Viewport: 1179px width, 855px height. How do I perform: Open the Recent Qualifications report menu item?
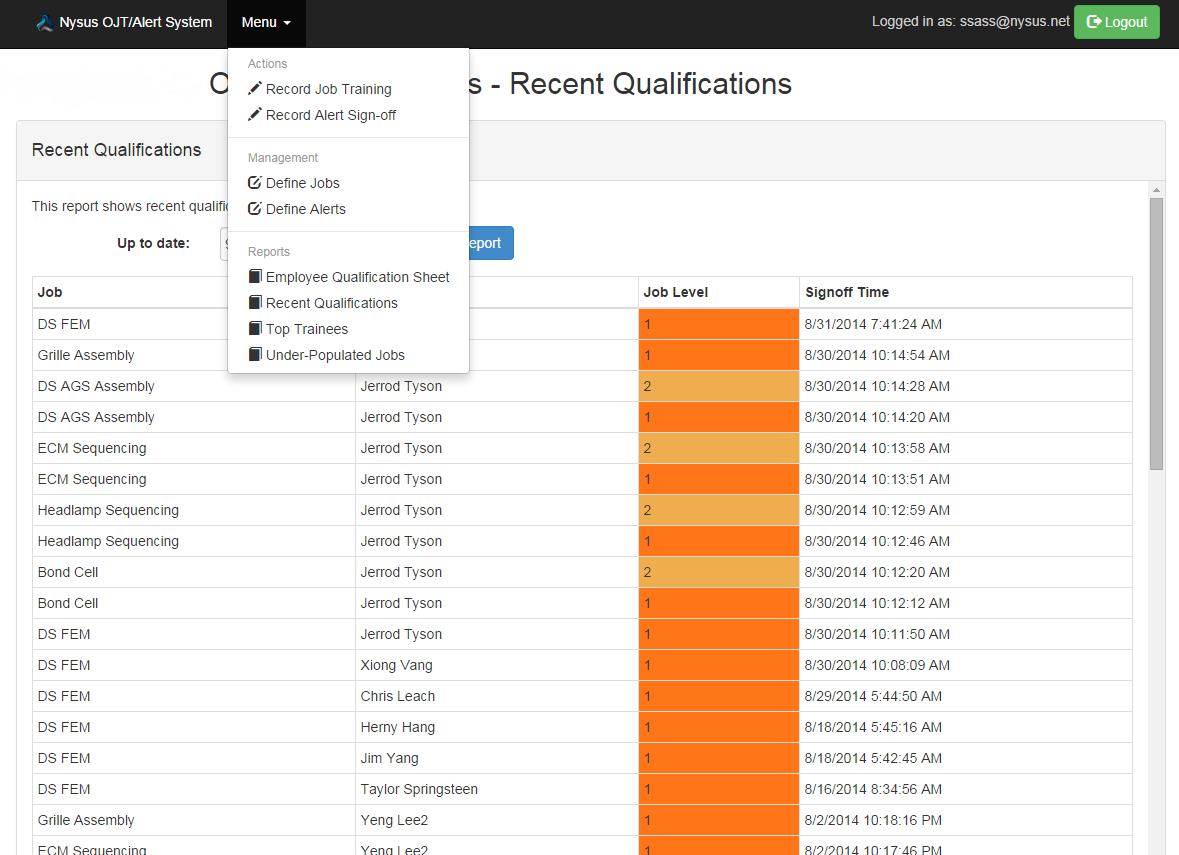(331, 303)
